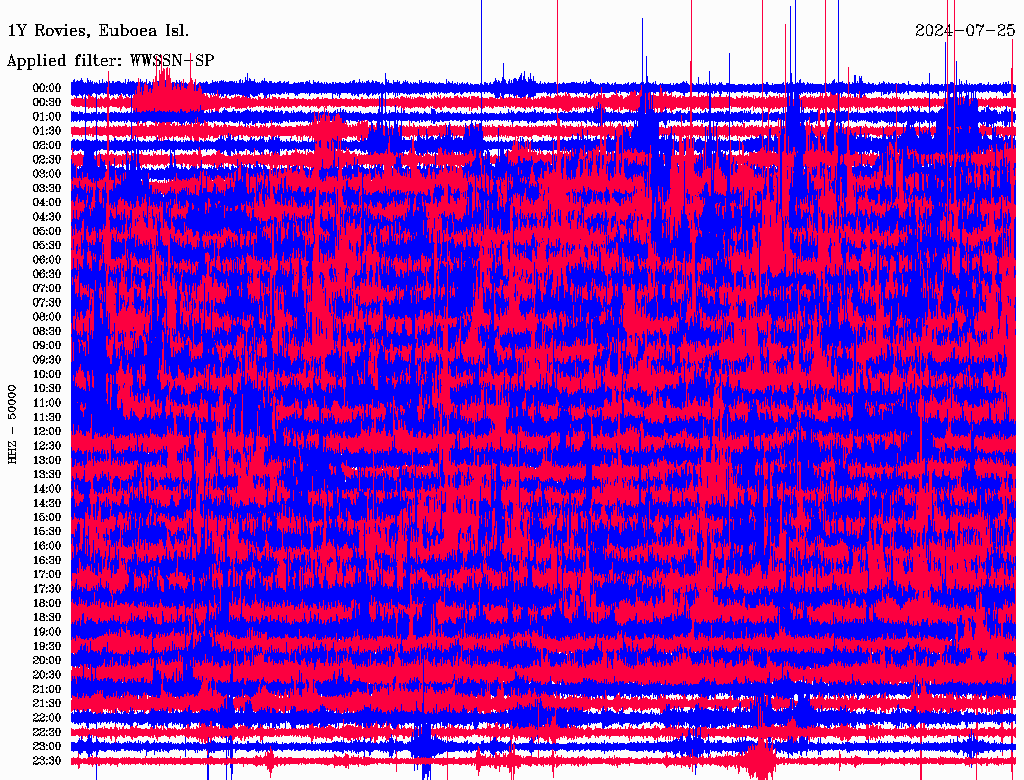Click the date label 2024-07-25
Viewport: 1024px width, 780px height.
point(965,31)
